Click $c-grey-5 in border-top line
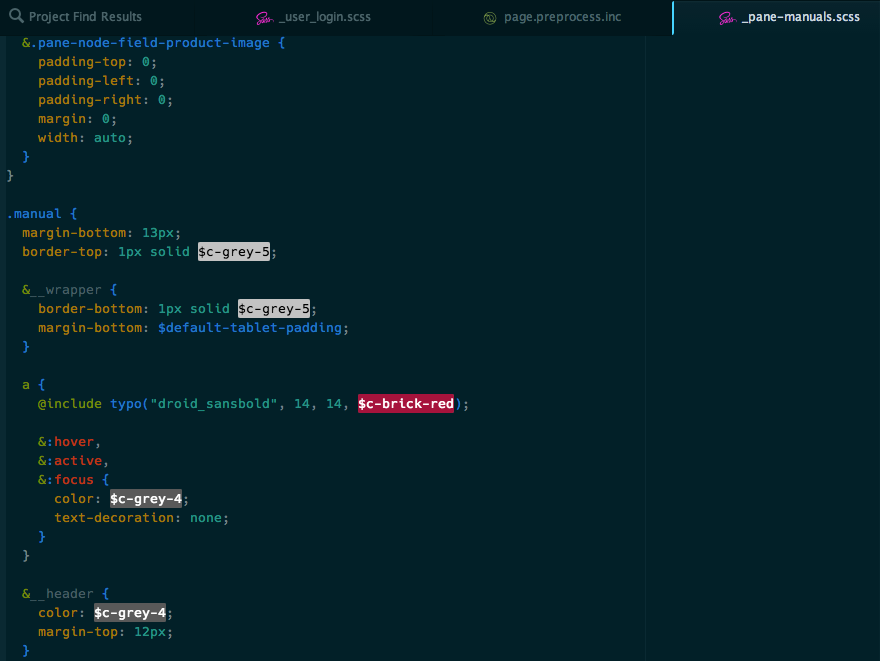Screen dimensions: 880x661 tap(234, 251)
